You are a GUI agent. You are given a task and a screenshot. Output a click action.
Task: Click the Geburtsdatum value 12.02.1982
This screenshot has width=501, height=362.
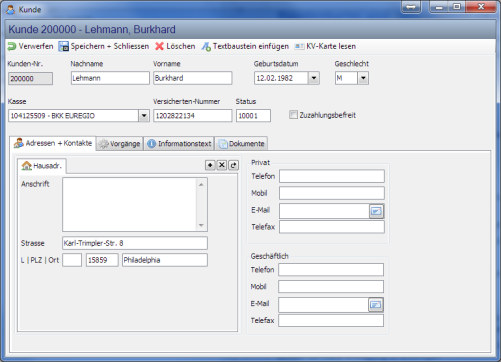coord(275,78)
